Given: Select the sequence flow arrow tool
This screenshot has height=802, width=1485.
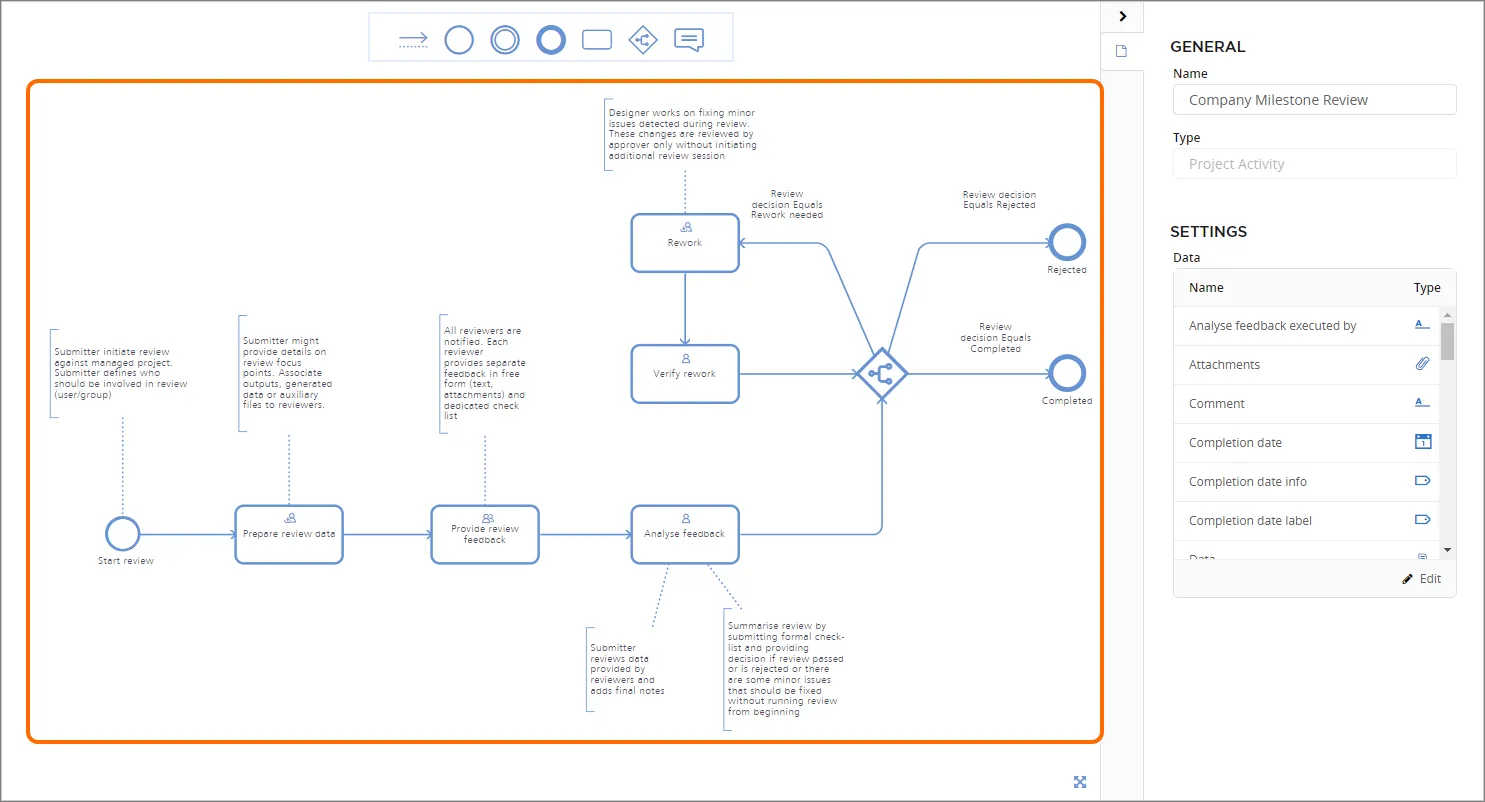Looking at the screenshot, I should point(413,40).
